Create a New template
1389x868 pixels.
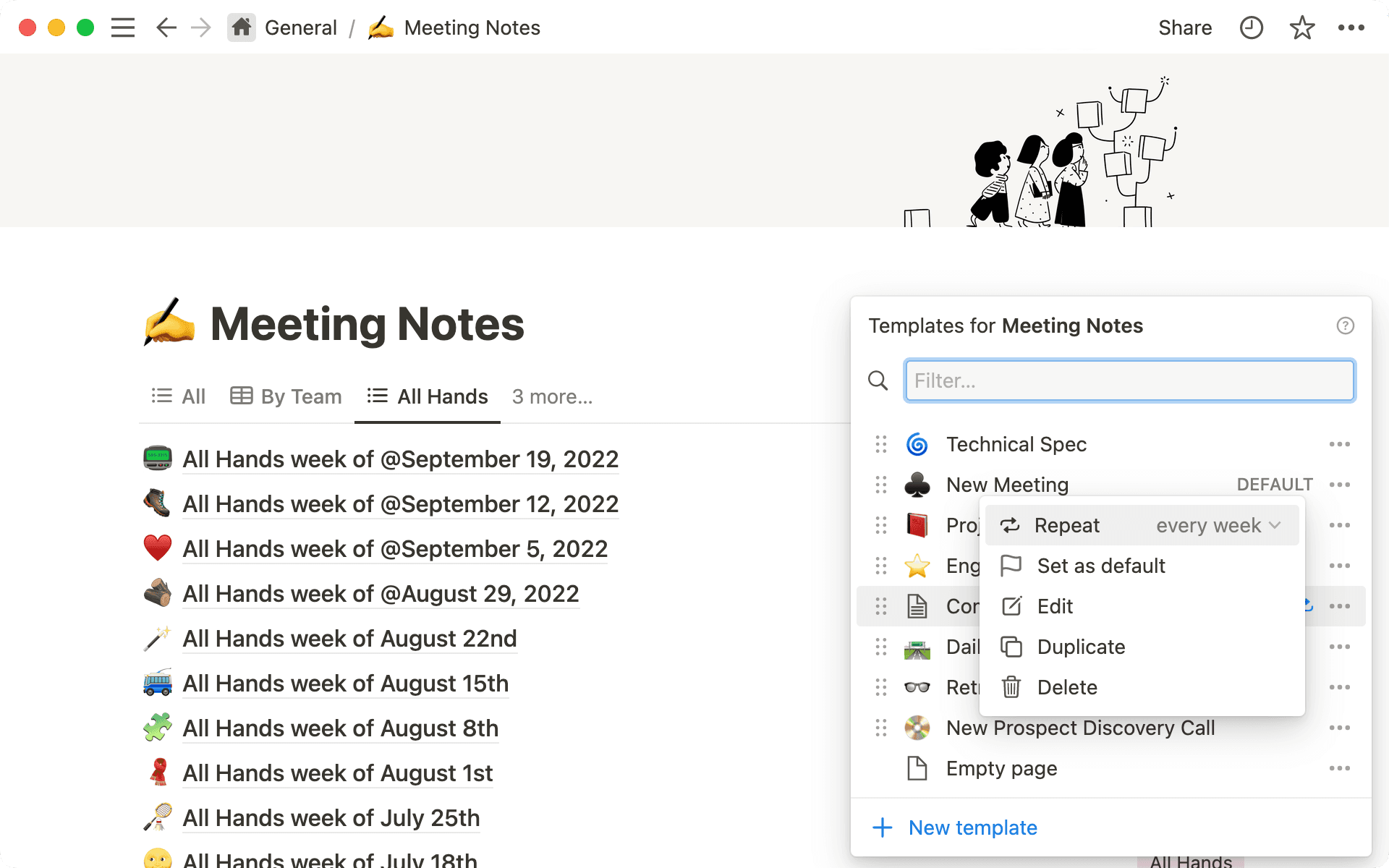(x=972, y=827)
